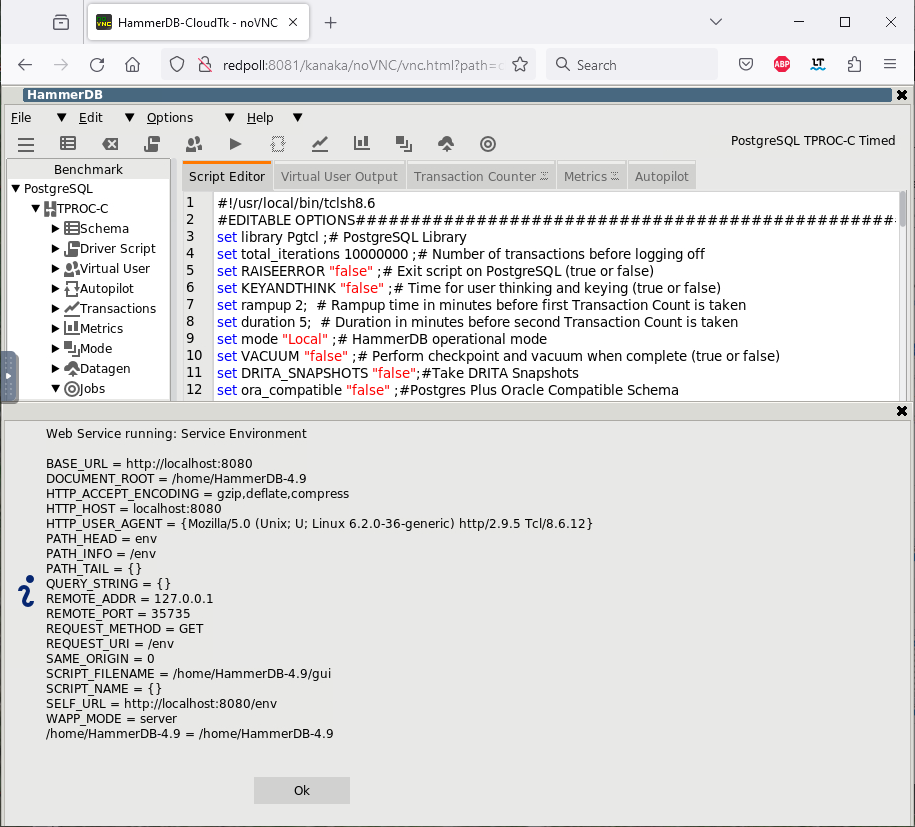Click the hamburger menu icon in HammerDB toolbar
The height and width of the screenshot is (827, 915).
point(26,144)
